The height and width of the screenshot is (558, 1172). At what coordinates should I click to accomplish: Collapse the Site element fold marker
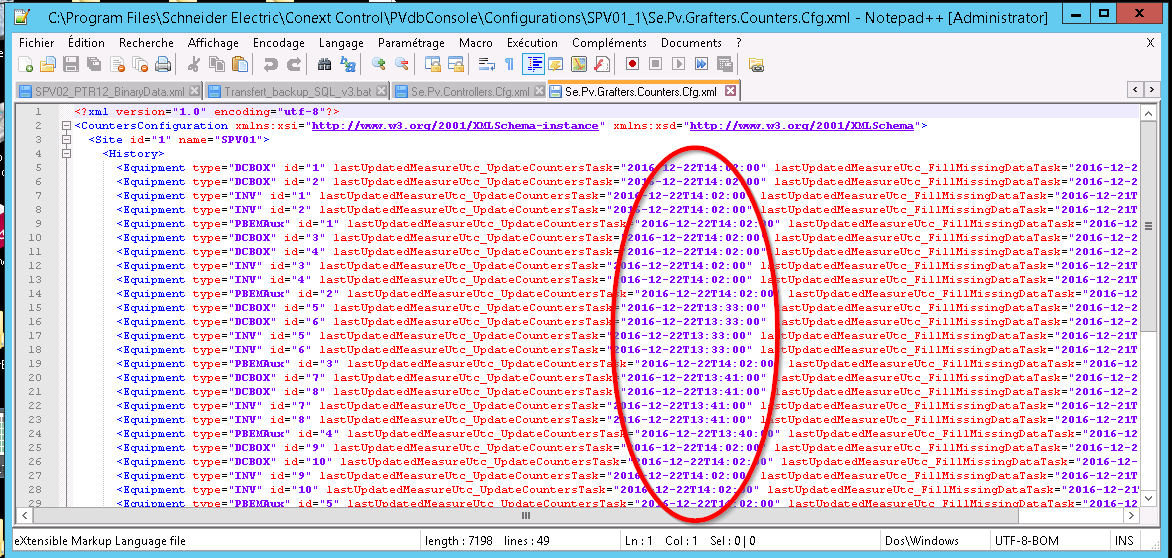(66, 140)
